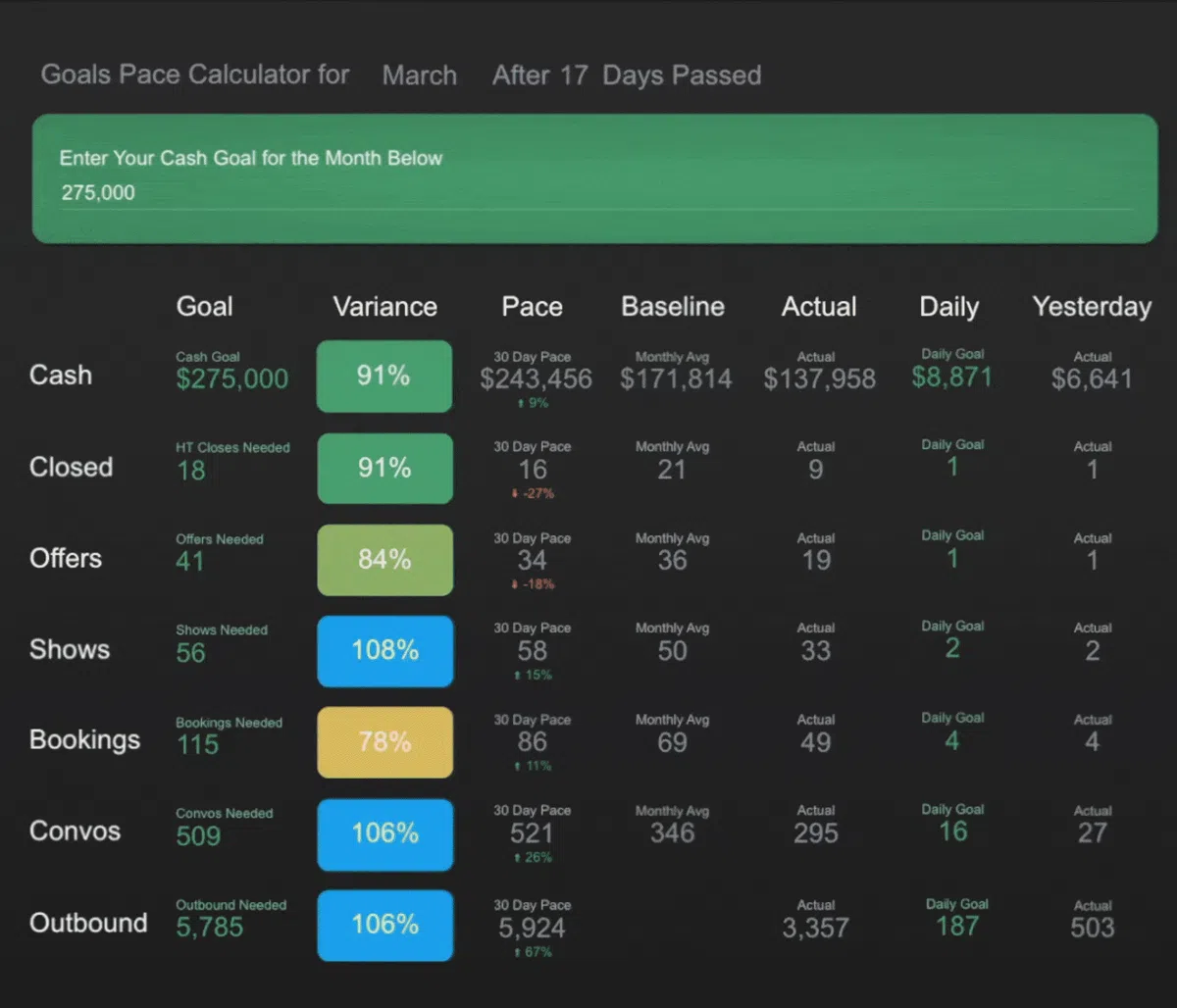
Task: Click the 17 days passed value
Action: click(574, 76)
